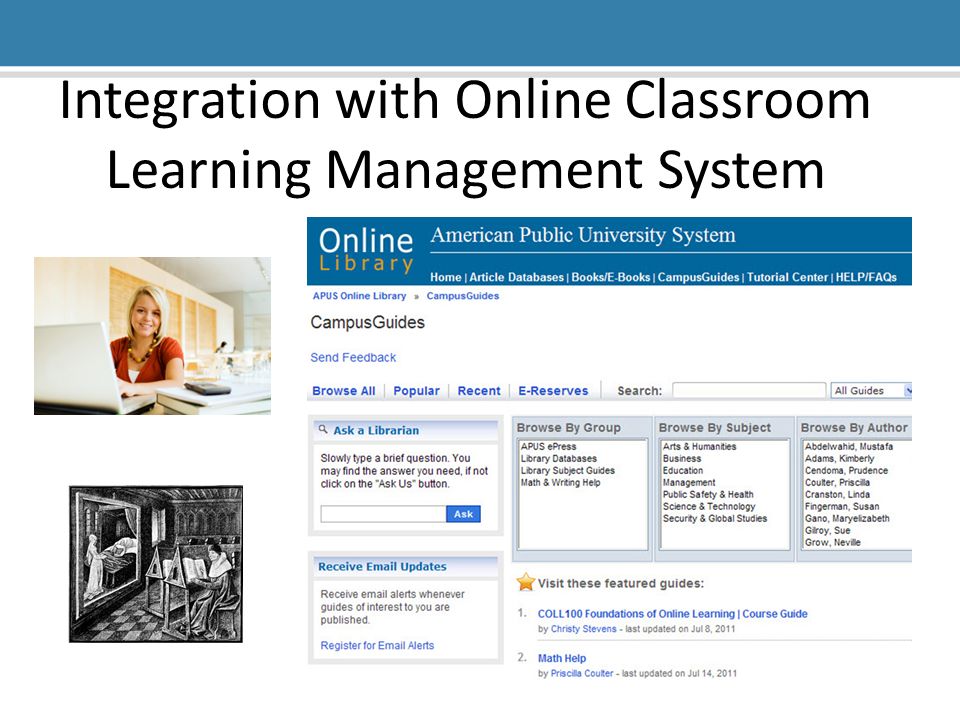960x720 pixels.
Task: Open the Math Help featured guide
Action: (x=561, y=658)
